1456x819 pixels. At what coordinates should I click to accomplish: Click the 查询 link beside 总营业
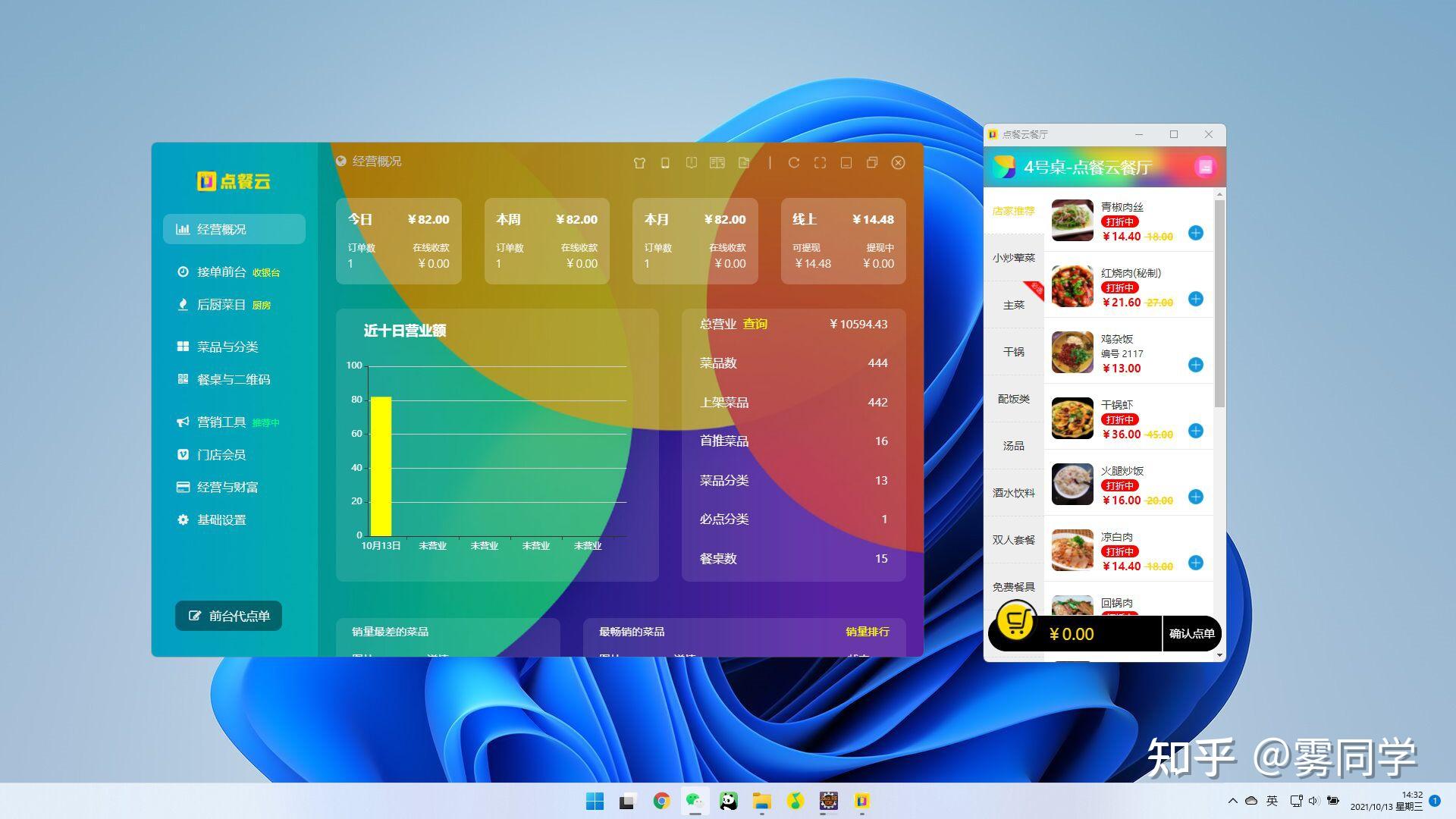[755, 324]
